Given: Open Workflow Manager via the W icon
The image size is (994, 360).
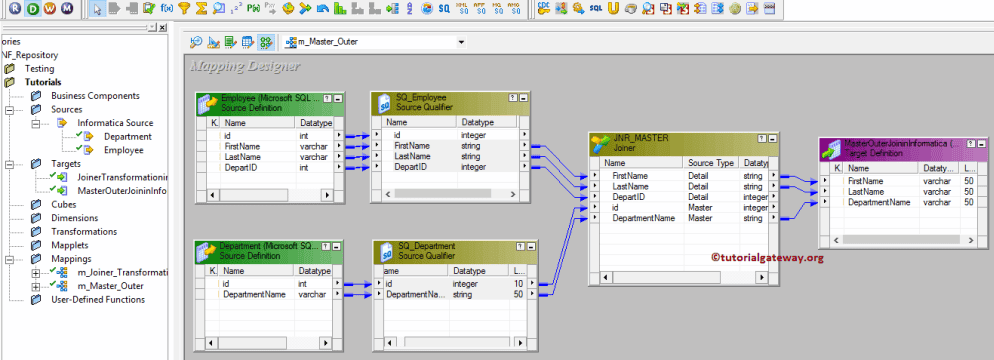Looking at the screenshot, I should 49,8.
